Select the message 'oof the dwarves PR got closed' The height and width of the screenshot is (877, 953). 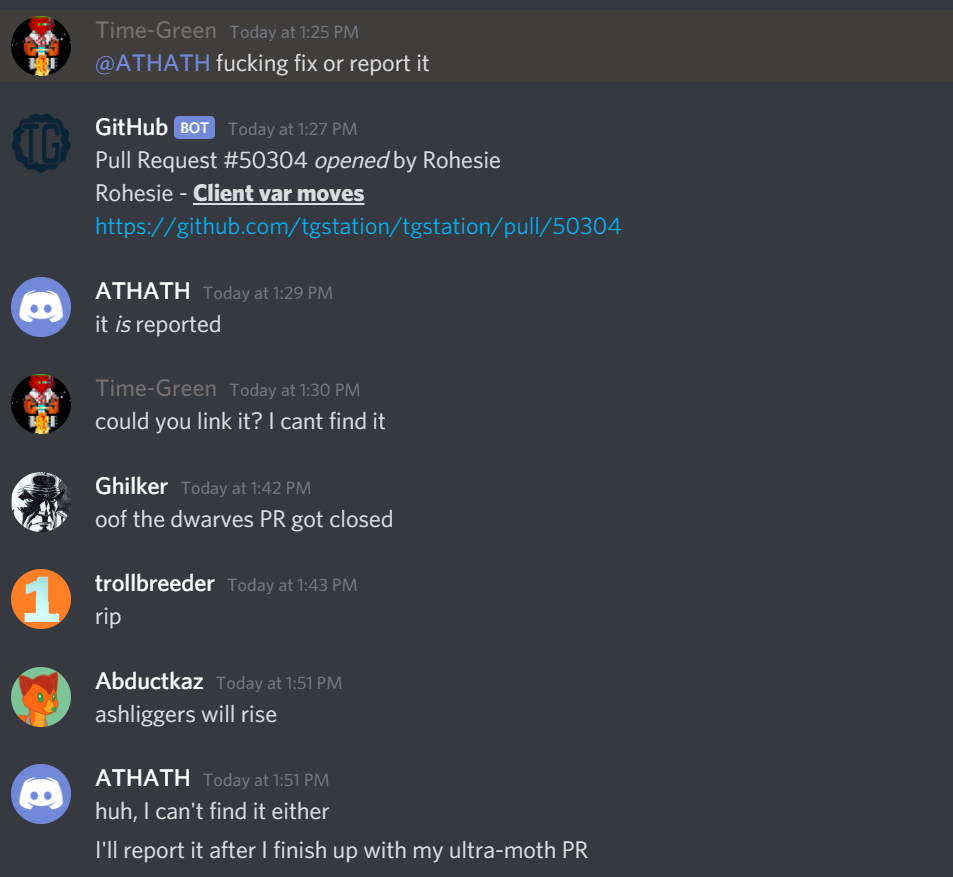coord(244,520)
